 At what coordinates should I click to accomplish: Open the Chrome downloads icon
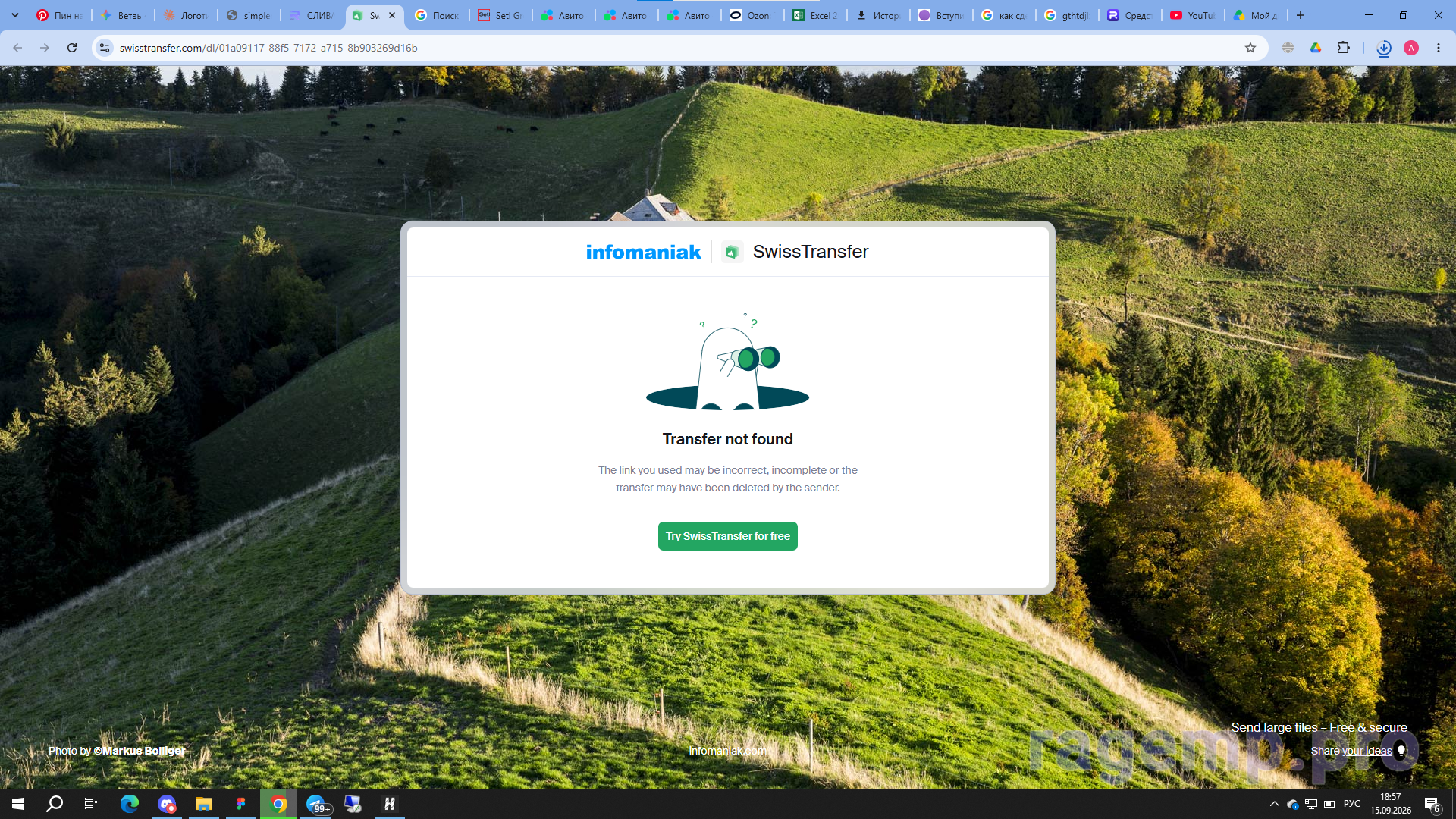click(x=1384, y=48)
